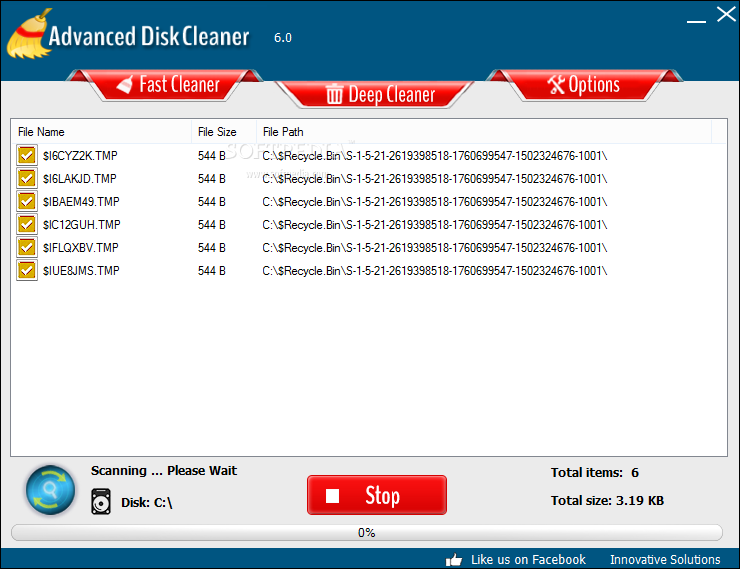
Task: Sort by the File Size column header
Action: click(x=224, y=132)
